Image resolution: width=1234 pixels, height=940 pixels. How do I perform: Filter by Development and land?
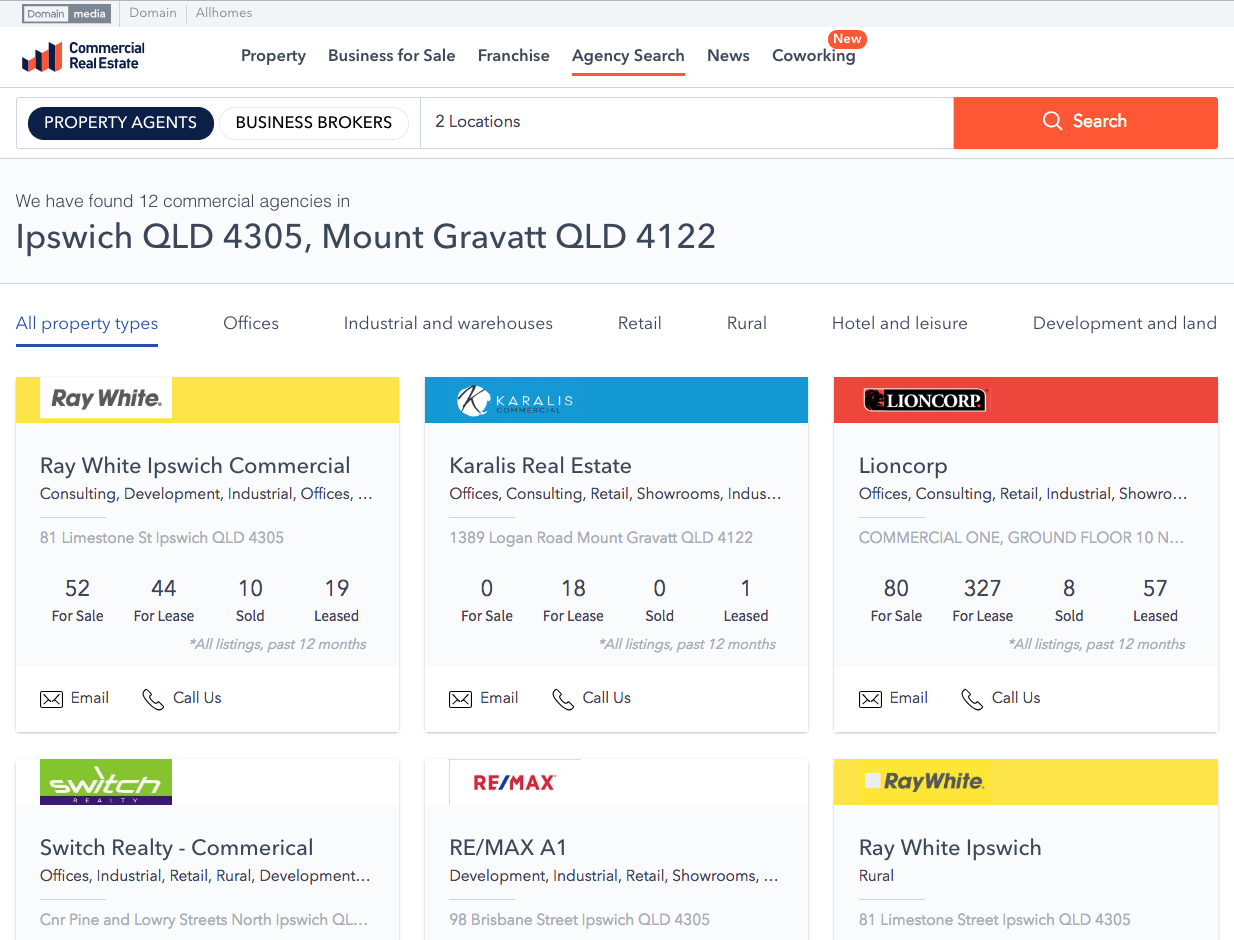(1125, 323)
